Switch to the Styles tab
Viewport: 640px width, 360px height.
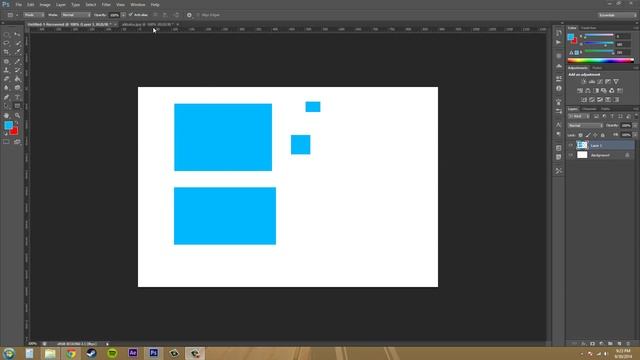click(x=597, y=68)
